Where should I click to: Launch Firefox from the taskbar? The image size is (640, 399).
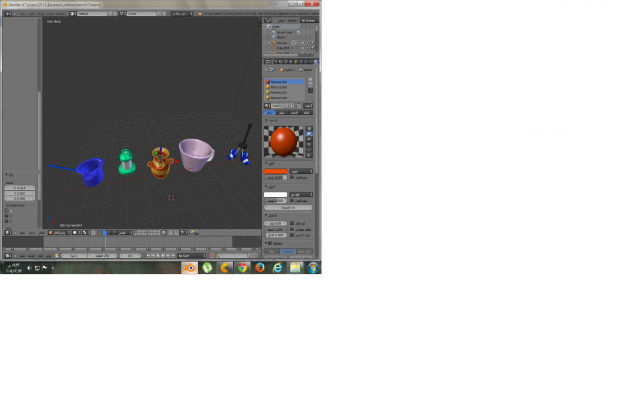pyautogui.click(x=260, y=268)
